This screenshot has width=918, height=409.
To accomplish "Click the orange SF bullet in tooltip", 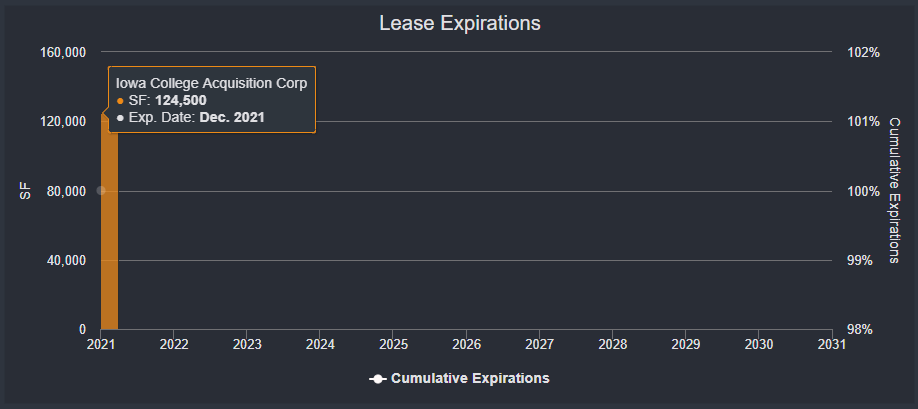I will (121, 101).
